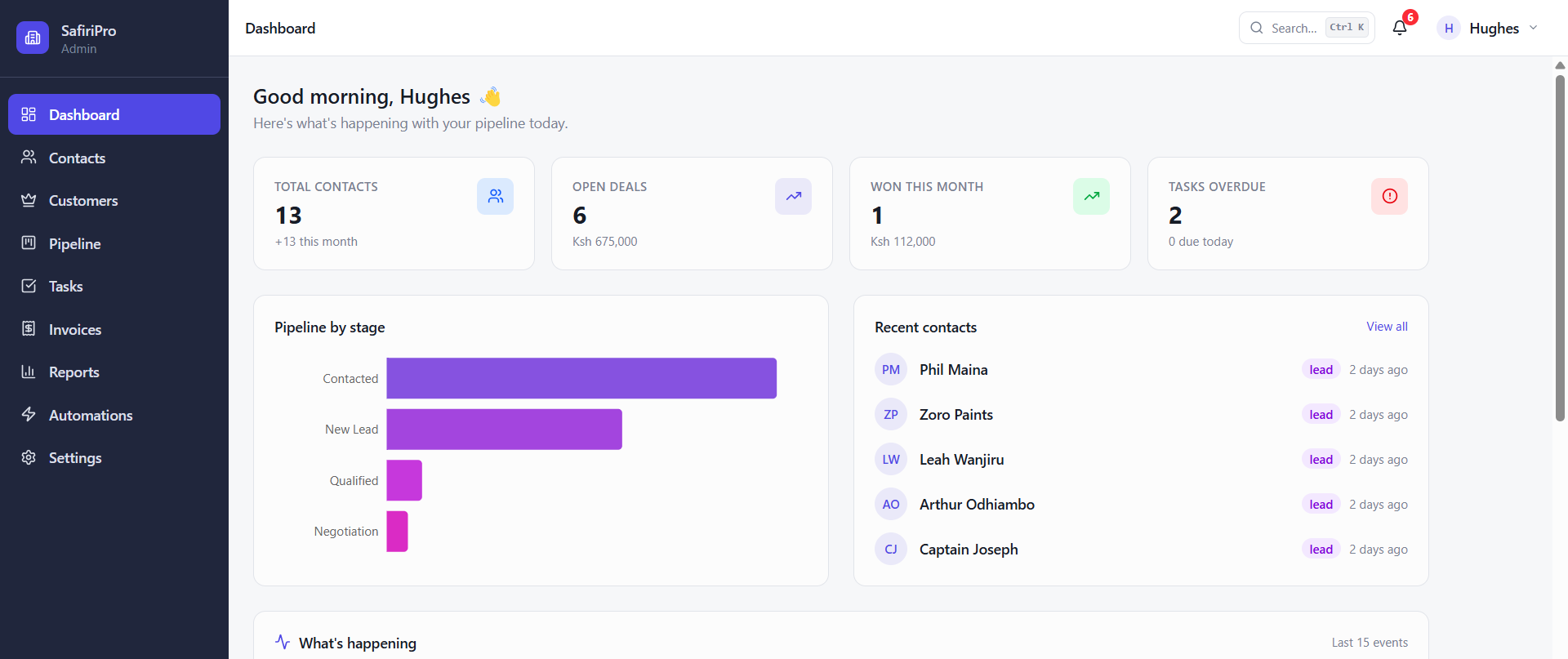Click the scrollbar up arrow
The height and width of the screenshot is (659, 1568).
pyautogui.click(x=1560, y=65)
